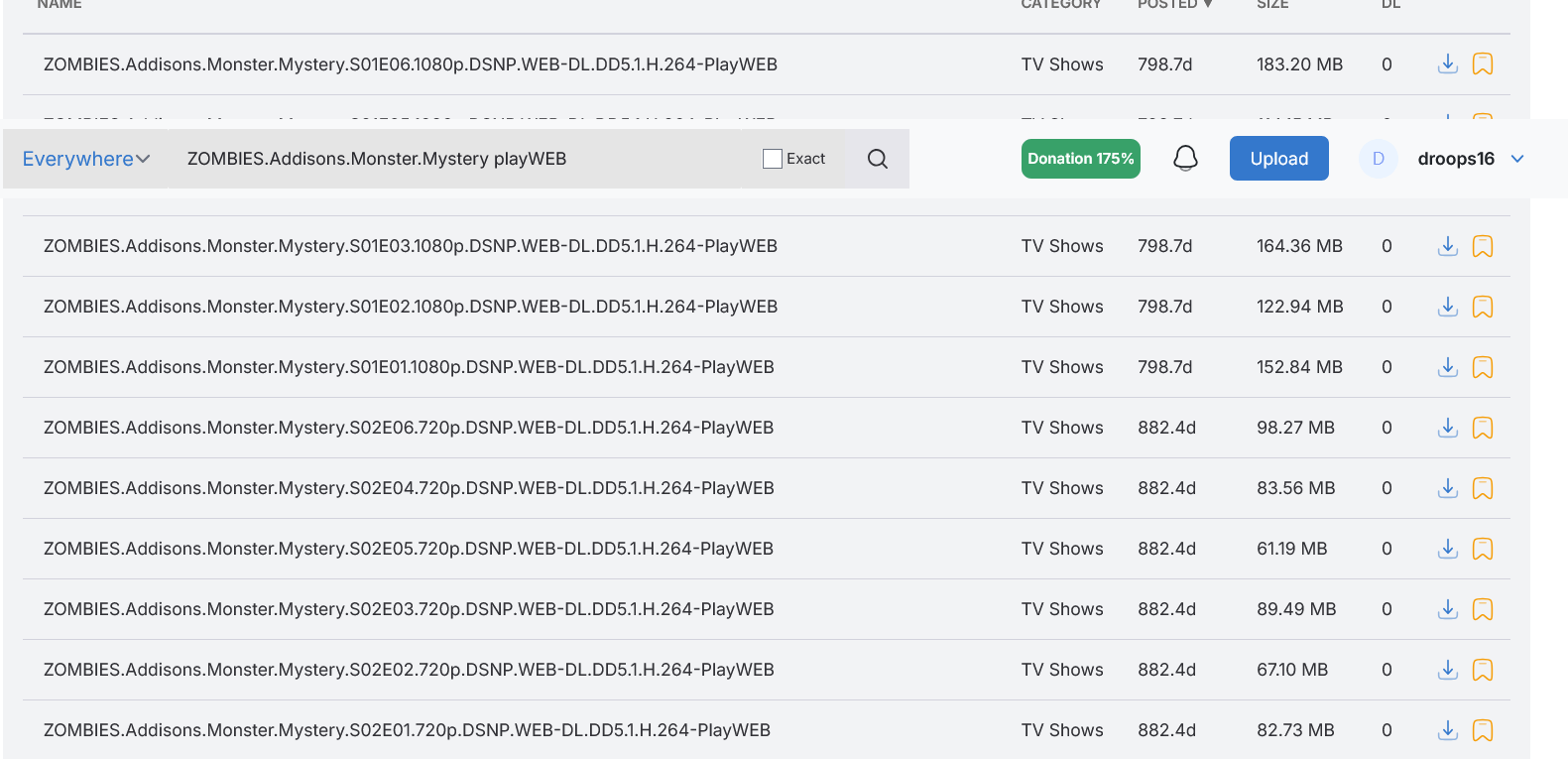Click the droops16 user avatar
Image resolution: width=1568 pixels, height=759 pixels.
tap(1378, 159)
